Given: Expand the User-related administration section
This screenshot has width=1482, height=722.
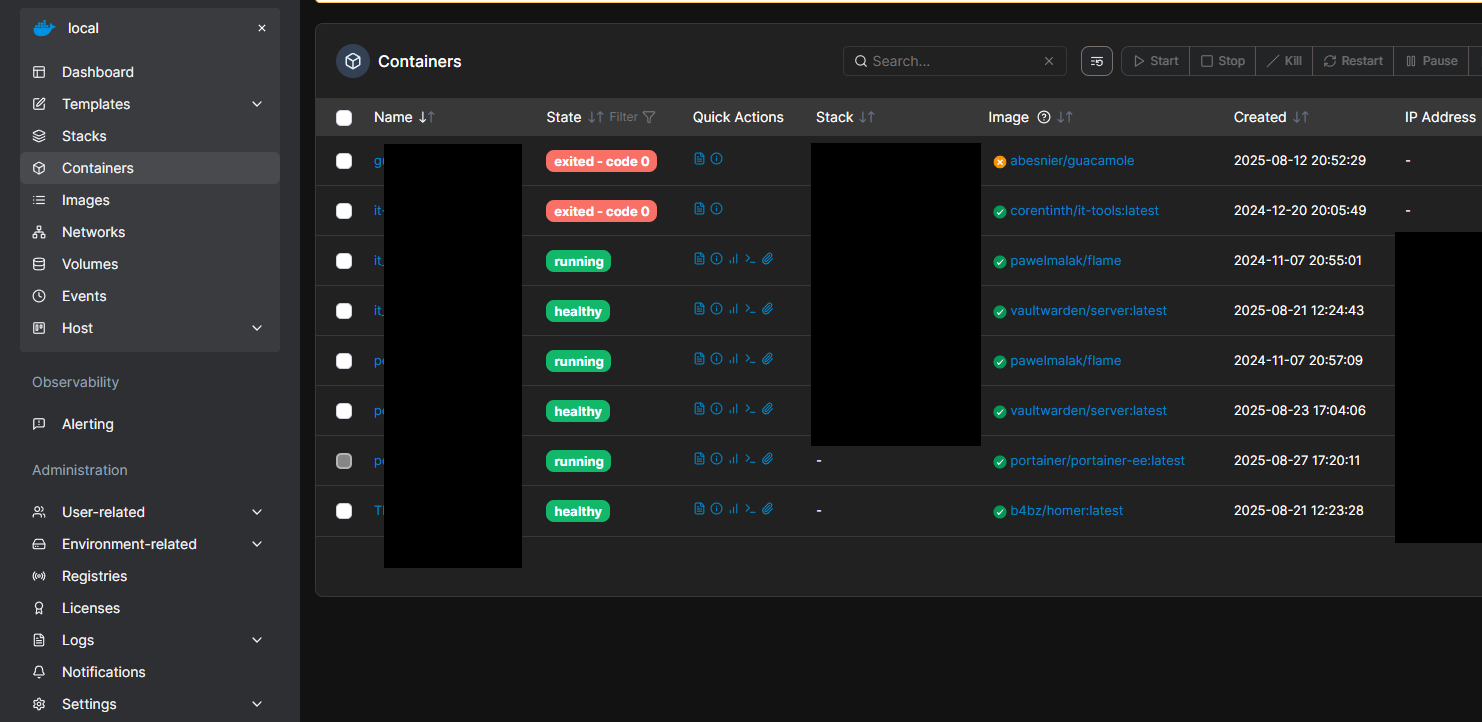Looking at the screenshot, I should [x=257, y=512].
